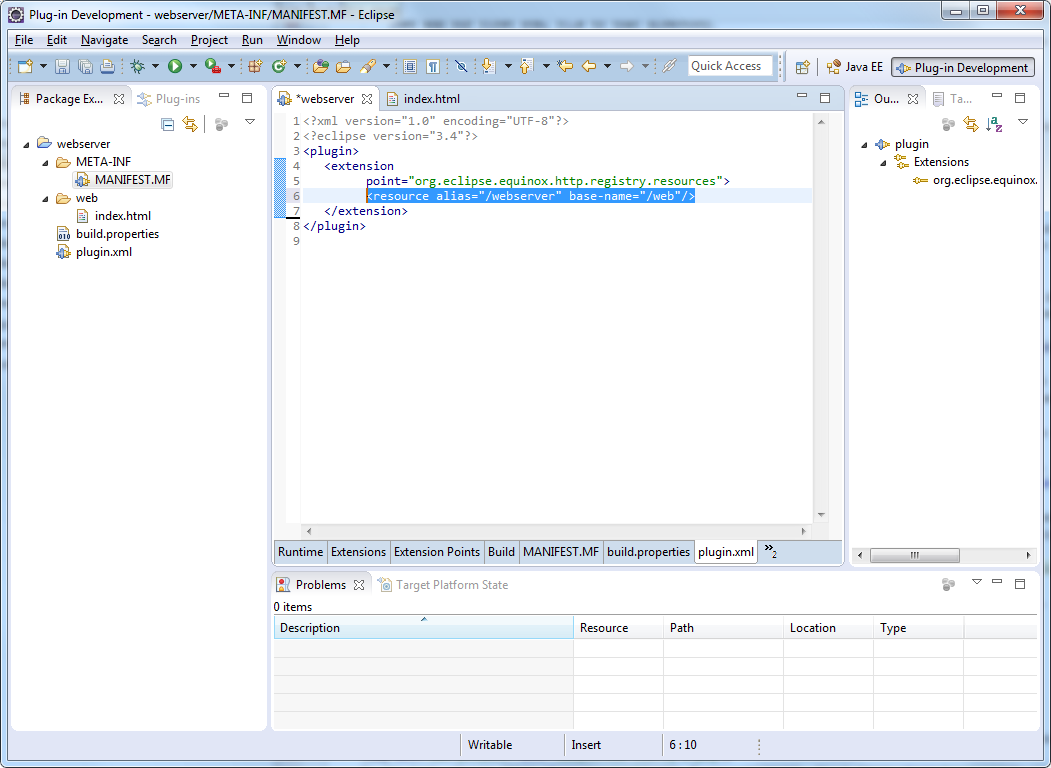Open the Window menu
1051x768 pixels.
click(298, 40)
